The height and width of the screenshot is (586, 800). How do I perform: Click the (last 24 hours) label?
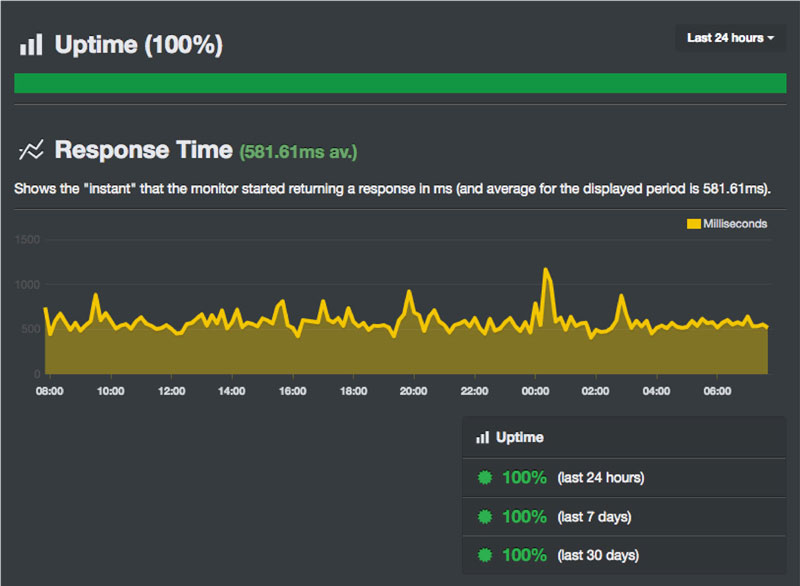(x=601, y=478)
